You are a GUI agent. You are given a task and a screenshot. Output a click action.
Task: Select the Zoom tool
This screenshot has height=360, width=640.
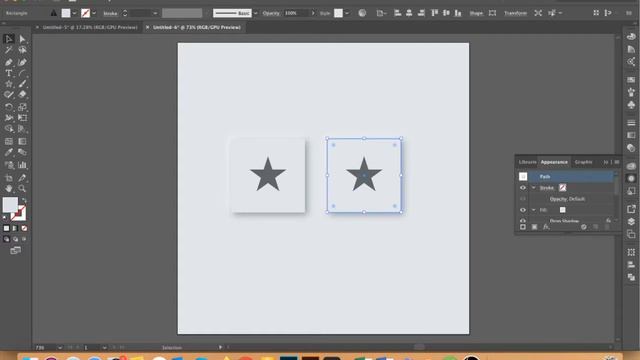[x=22, y=189]
